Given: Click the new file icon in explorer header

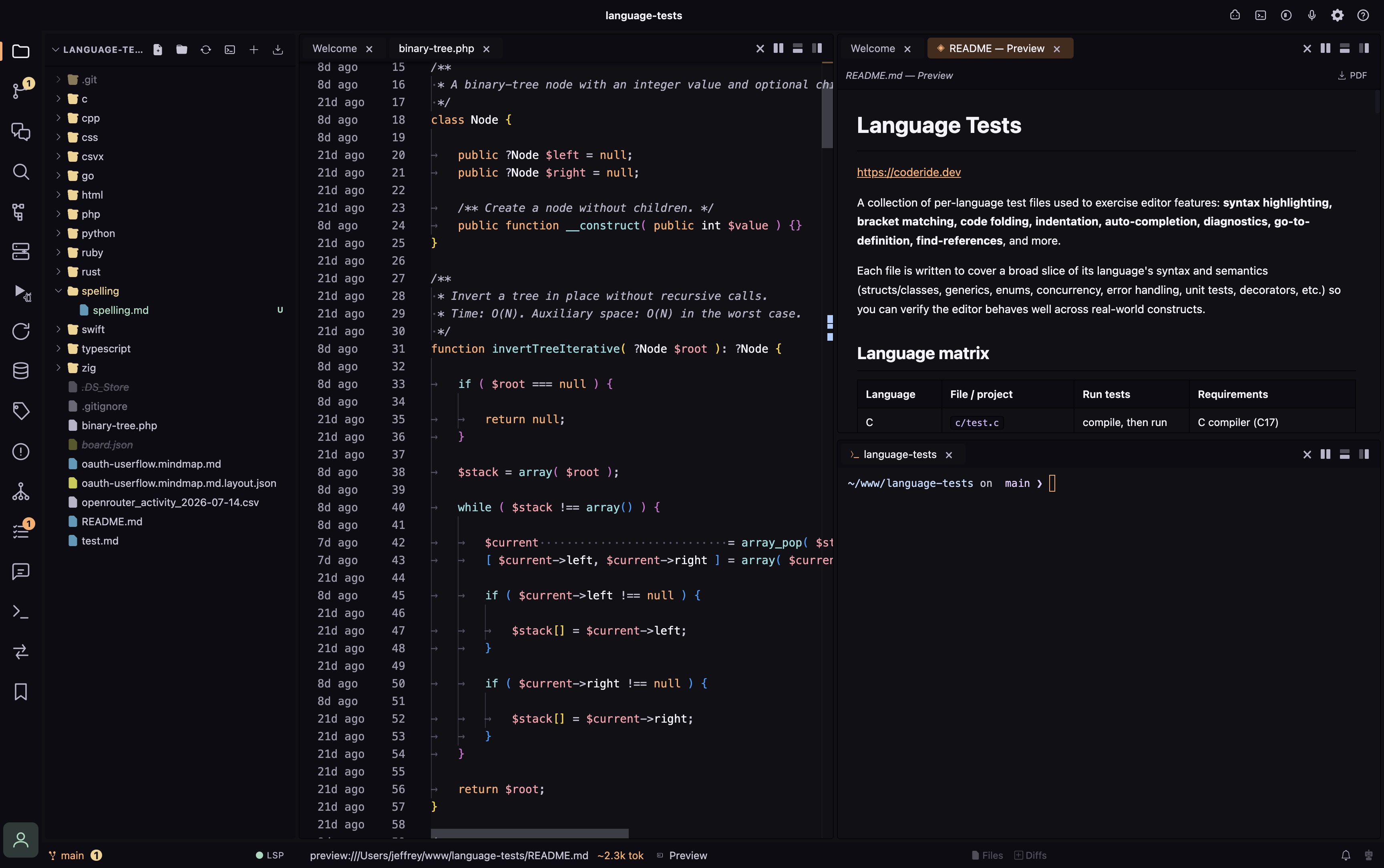Looking at the screenshot, I should click(158, 50).
